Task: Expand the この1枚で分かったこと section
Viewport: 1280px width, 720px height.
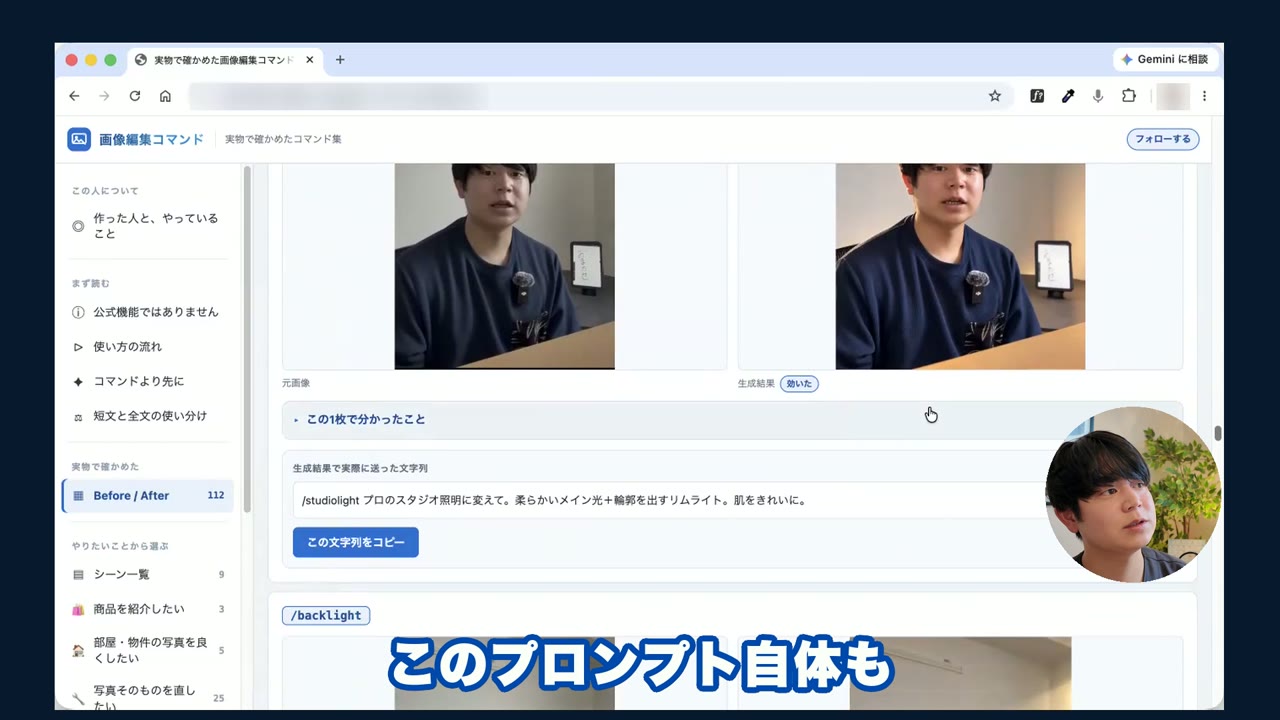Action: [x=732, y=420]
